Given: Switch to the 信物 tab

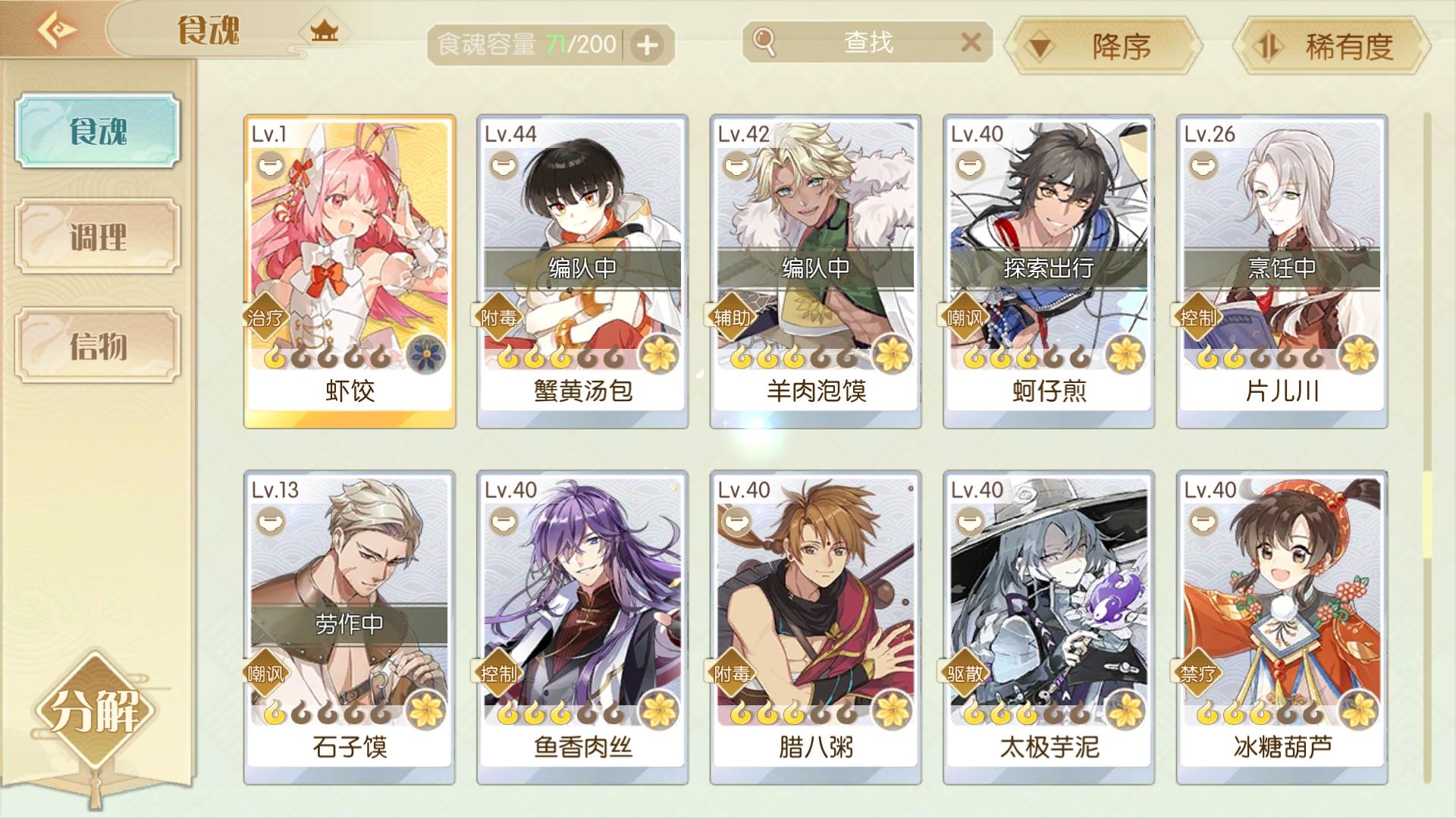Looking at the screenshot, I should pos(98,346).
